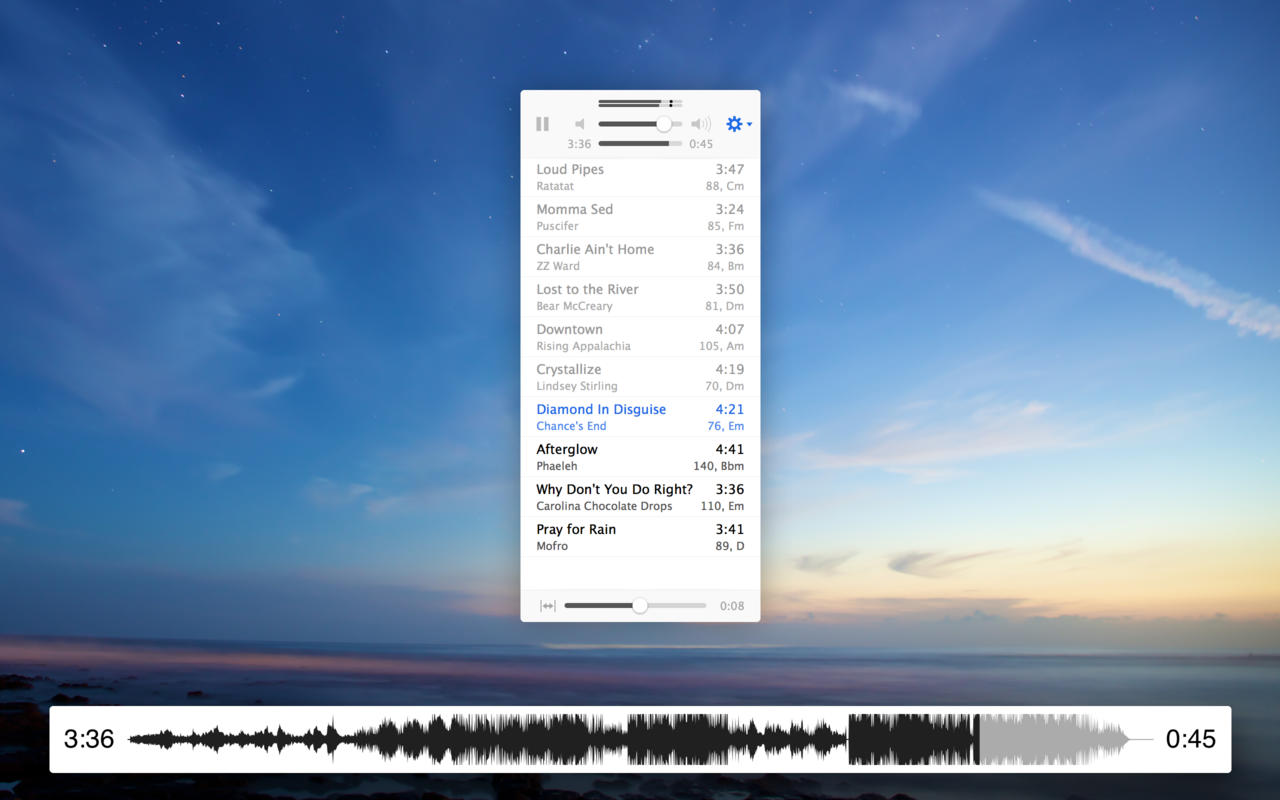Open the blue gear settings menu
Image resolution: width=1280 pixels, height=800 pixels.
click(x=737, y=124)
